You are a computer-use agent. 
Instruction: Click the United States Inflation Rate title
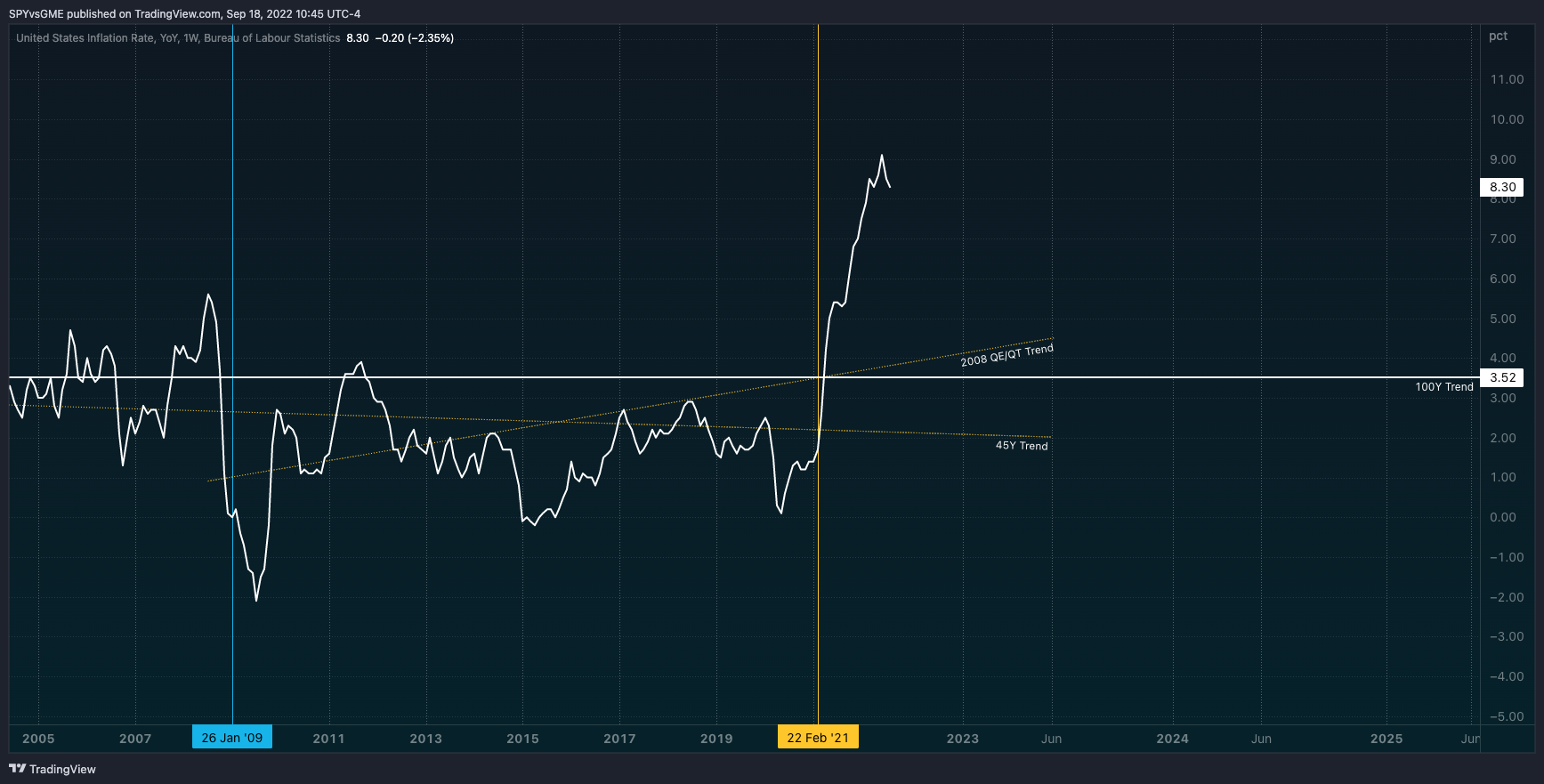(178, 38)
